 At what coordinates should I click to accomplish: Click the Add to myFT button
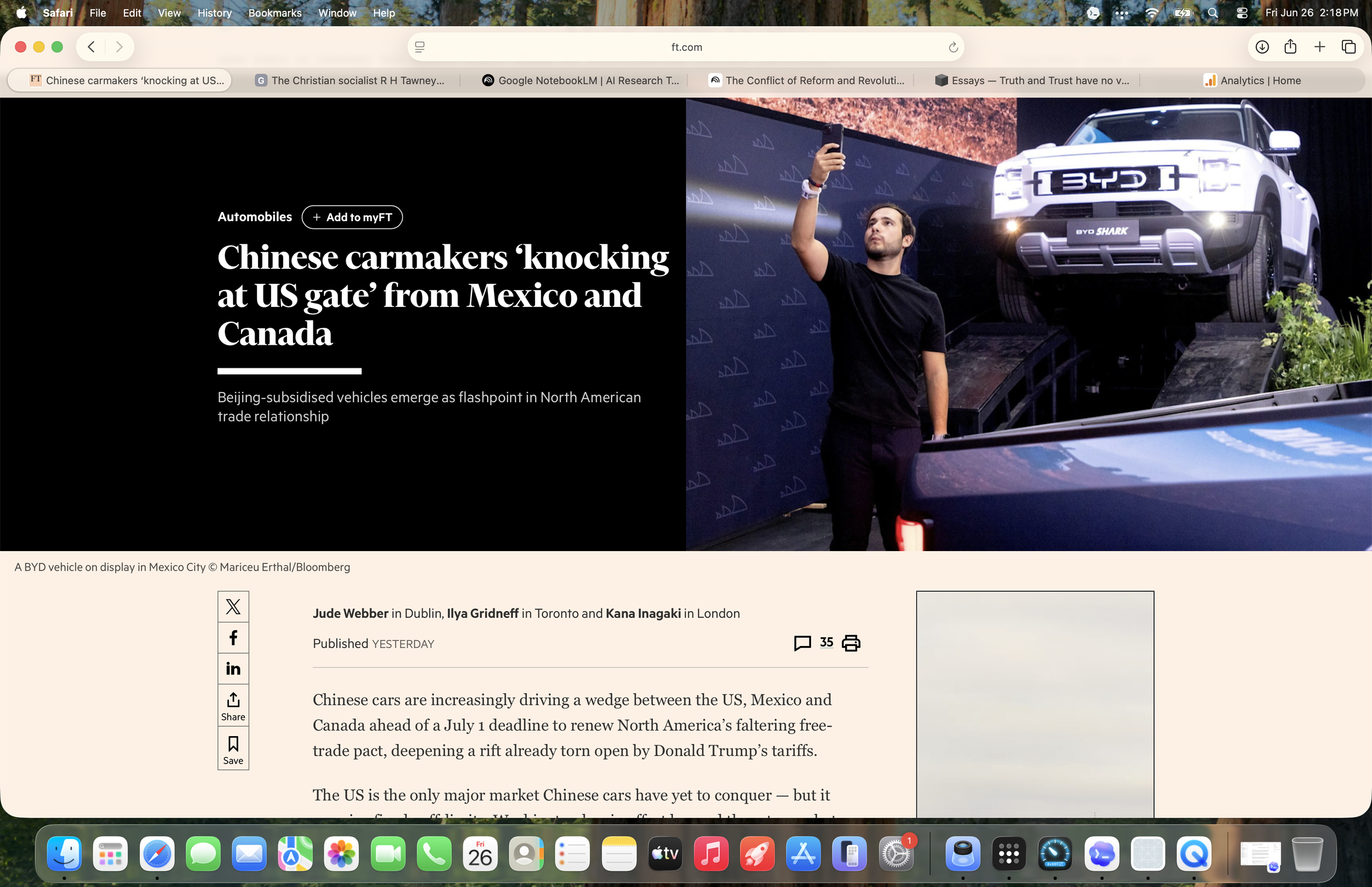[x=352, y=217]
